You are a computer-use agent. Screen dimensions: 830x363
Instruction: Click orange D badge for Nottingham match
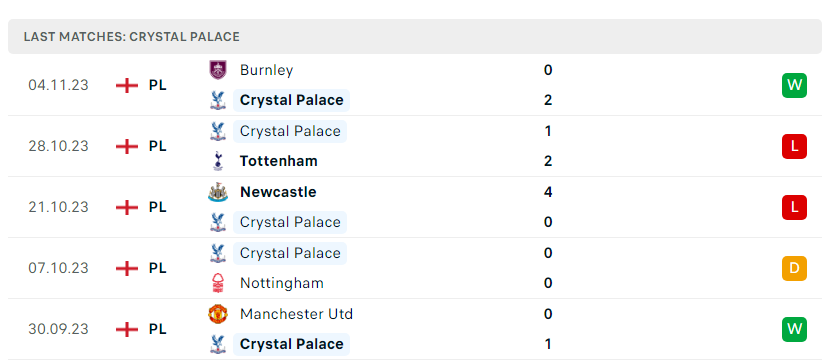(x=794, y=268)
